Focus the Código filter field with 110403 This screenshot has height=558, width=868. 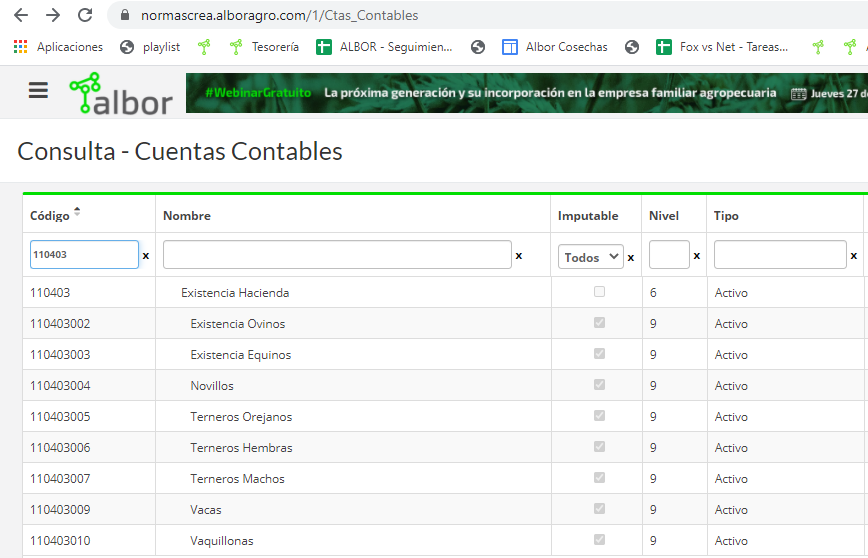point(84,255)
